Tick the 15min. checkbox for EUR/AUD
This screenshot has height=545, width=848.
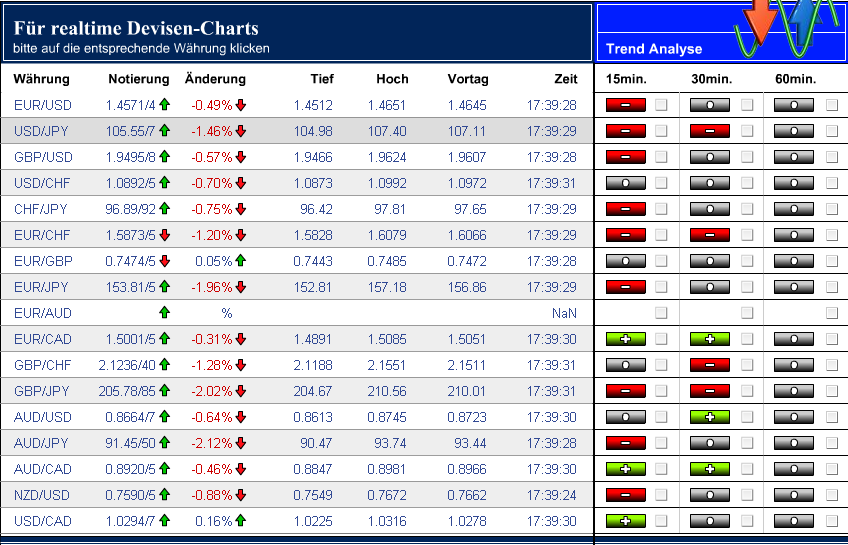pos(661,313)
